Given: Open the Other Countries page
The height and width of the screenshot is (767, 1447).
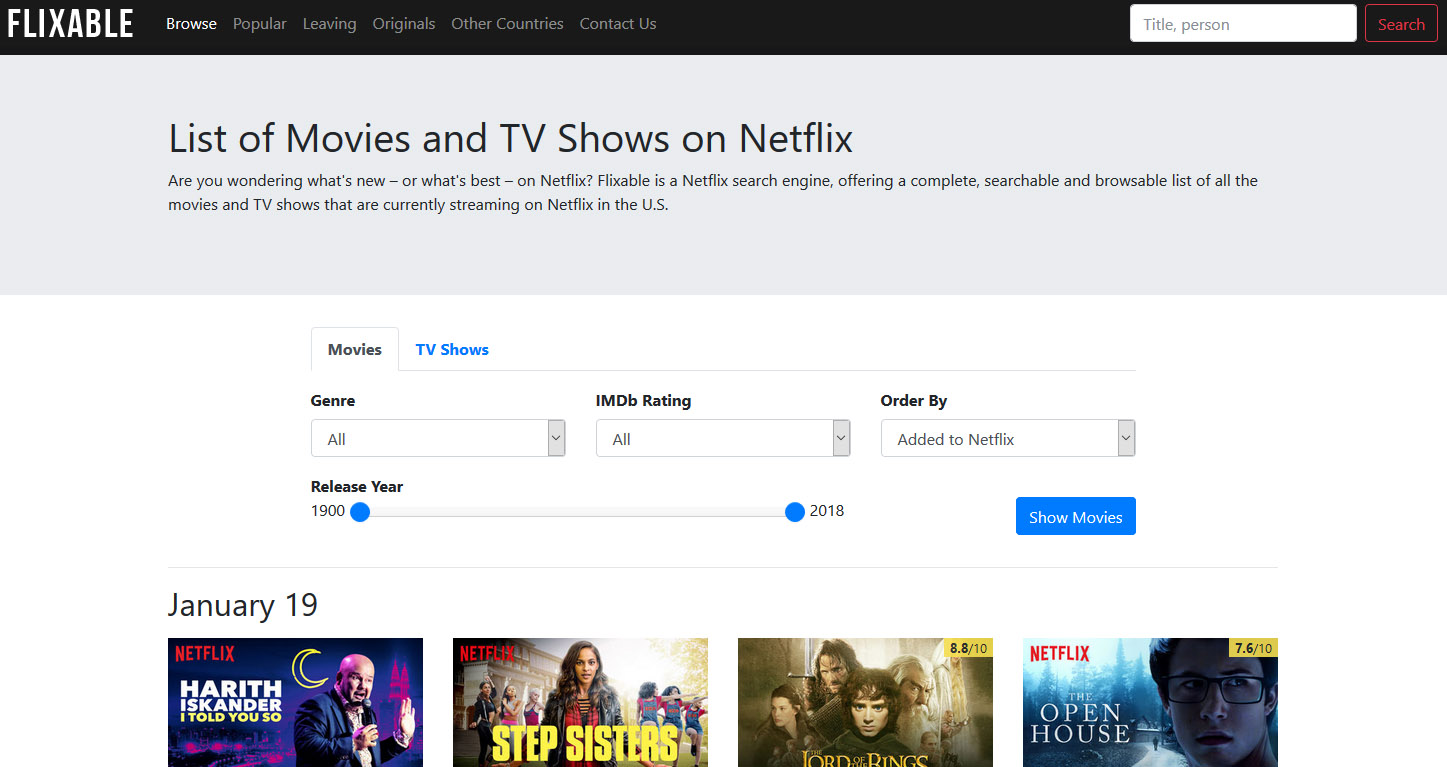Looking at the screenshot, I should (x=507, y=23).
